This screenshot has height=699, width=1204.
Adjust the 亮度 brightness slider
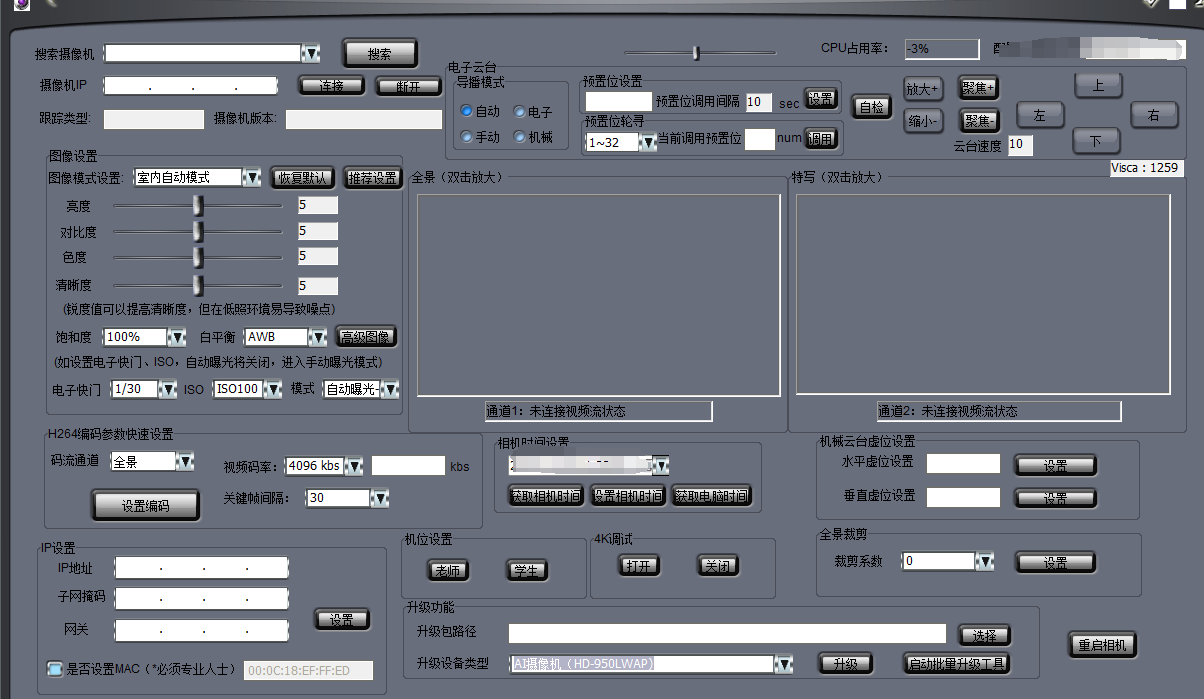click(198, 205)
